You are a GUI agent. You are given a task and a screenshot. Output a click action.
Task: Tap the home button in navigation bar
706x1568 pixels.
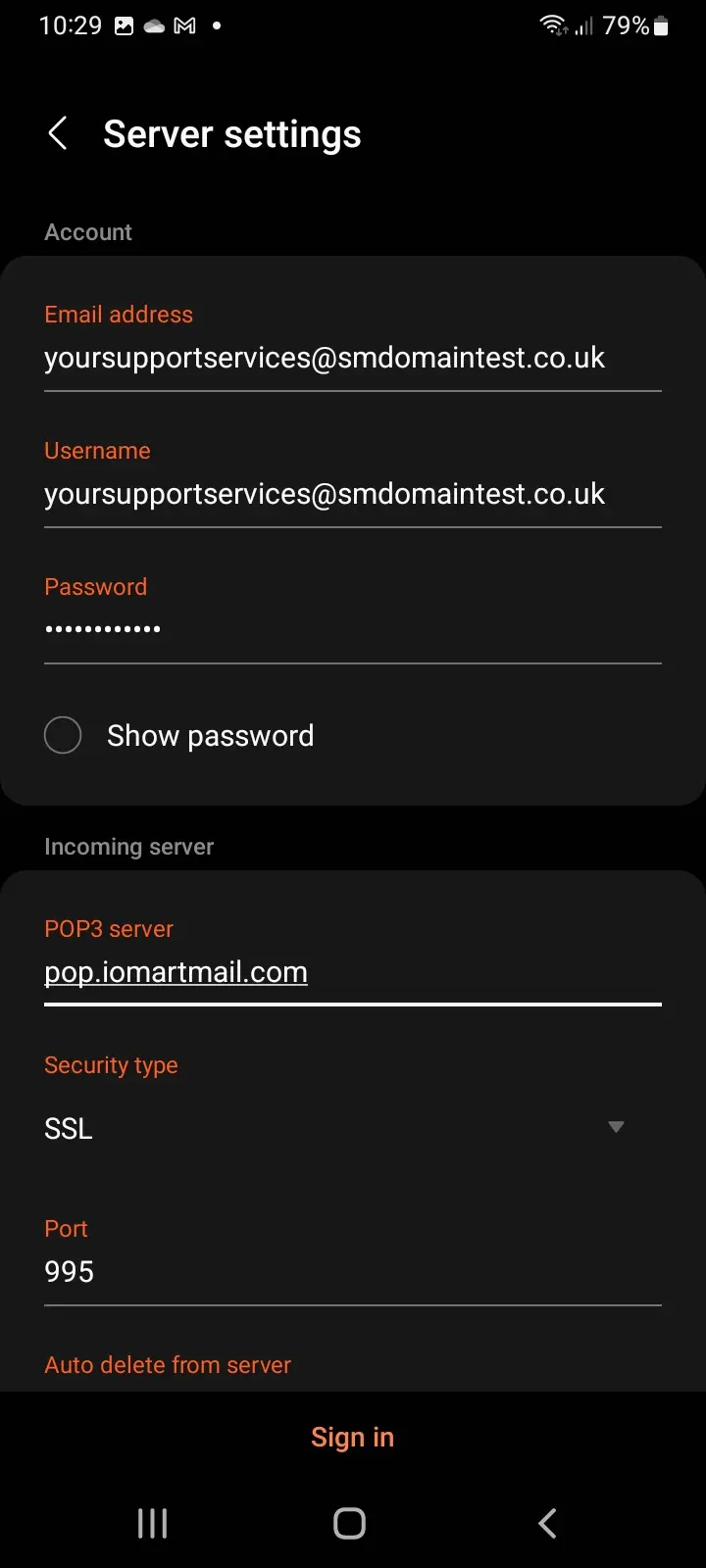point(350,1523)
